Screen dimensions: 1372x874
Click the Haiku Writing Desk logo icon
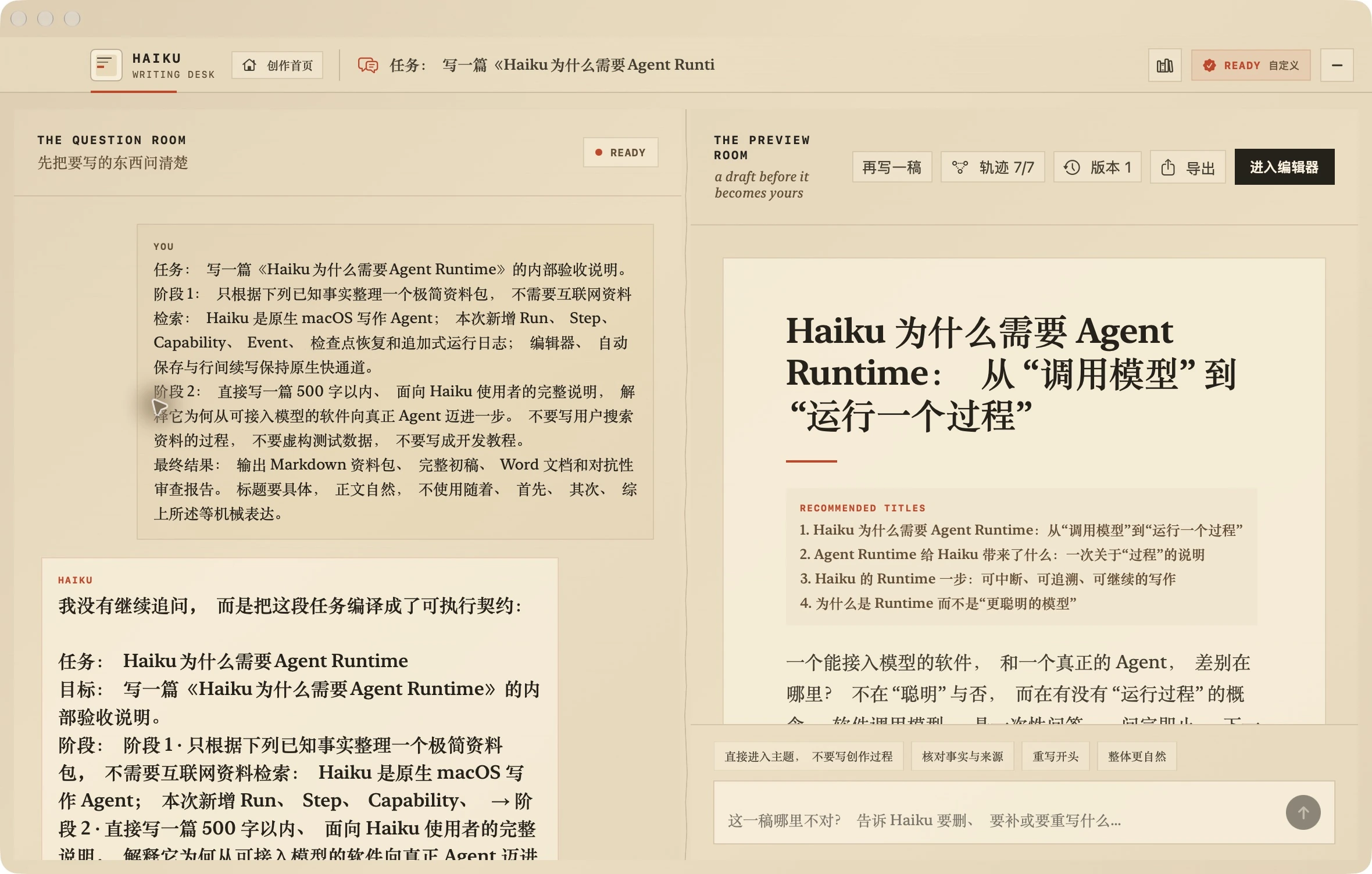pos(106,65)
